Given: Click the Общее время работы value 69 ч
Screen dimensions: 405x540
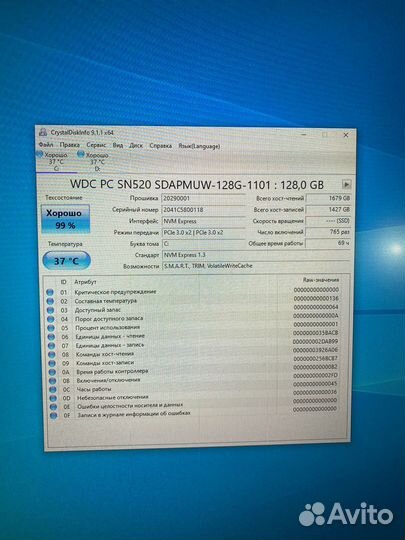Looking at the screenshot, I should [x=328, y=243].
